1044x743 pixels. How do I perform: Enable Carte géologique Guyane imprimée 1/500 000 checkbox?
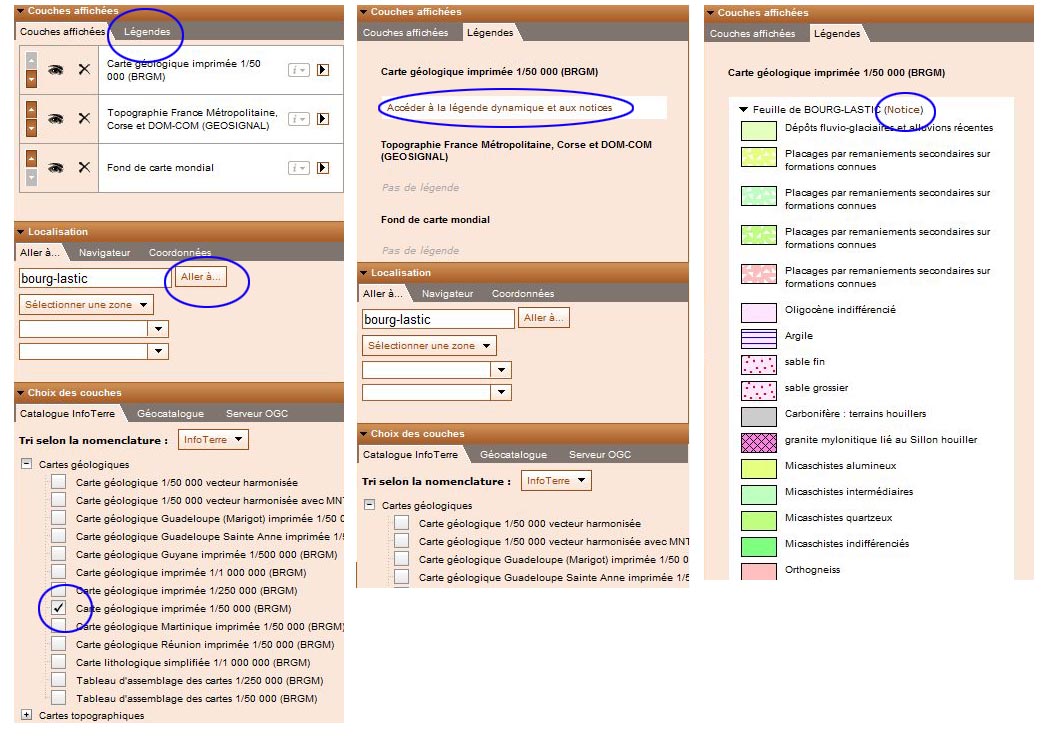click(59, 554)
